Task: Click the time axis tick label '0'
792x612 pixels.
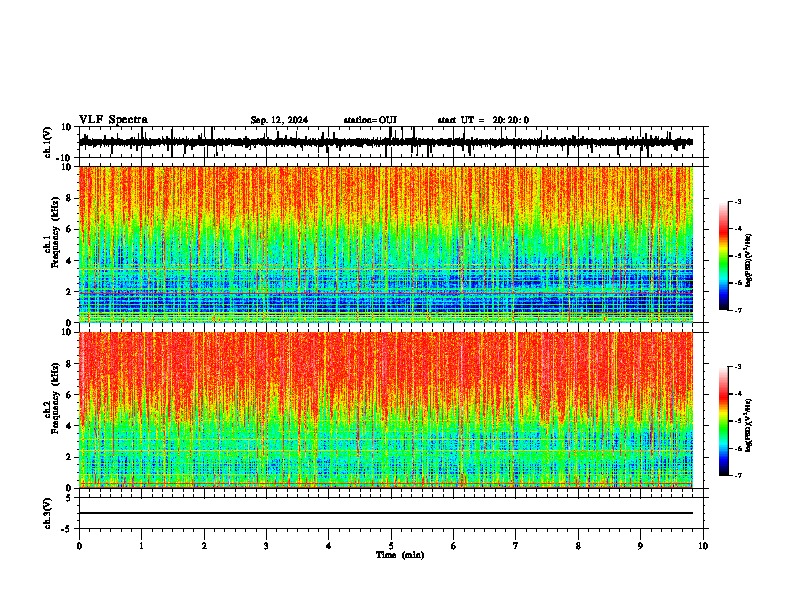Action: coord(79,546)
